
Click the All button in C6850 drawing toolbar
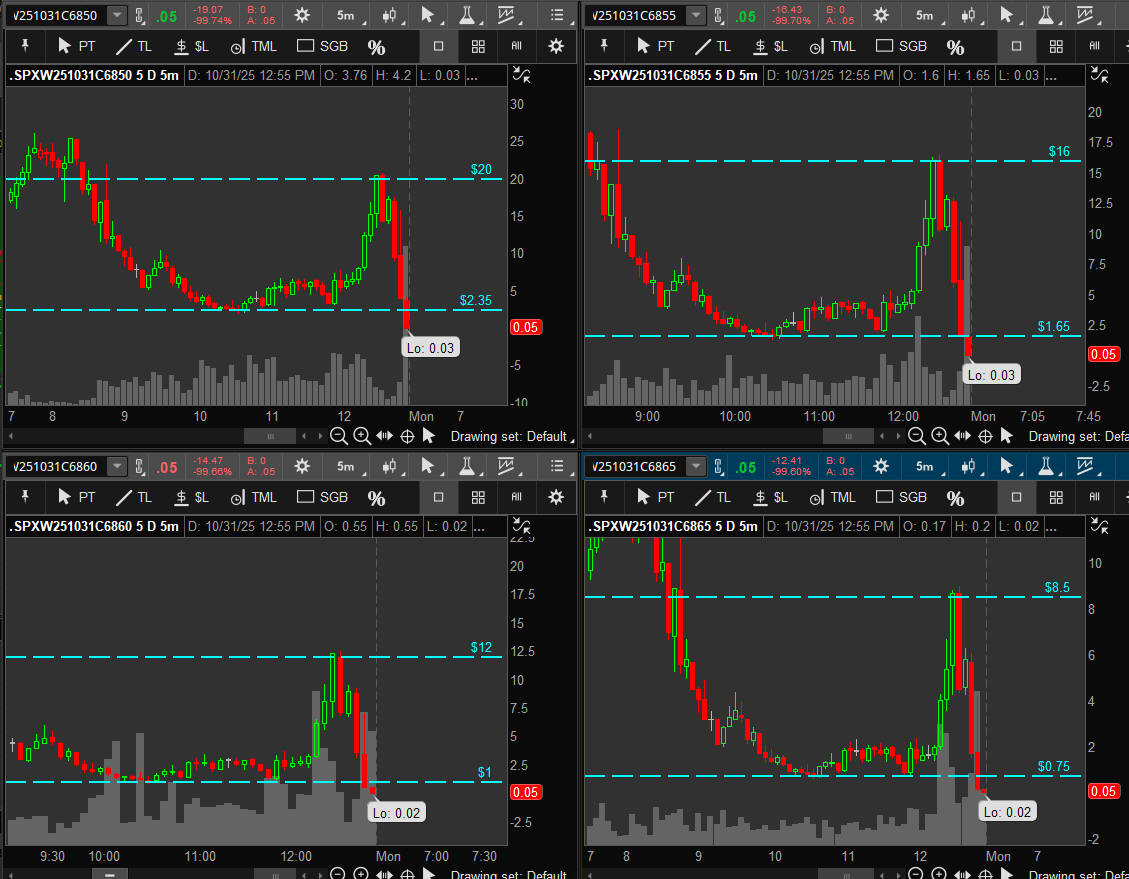point(517,47)
